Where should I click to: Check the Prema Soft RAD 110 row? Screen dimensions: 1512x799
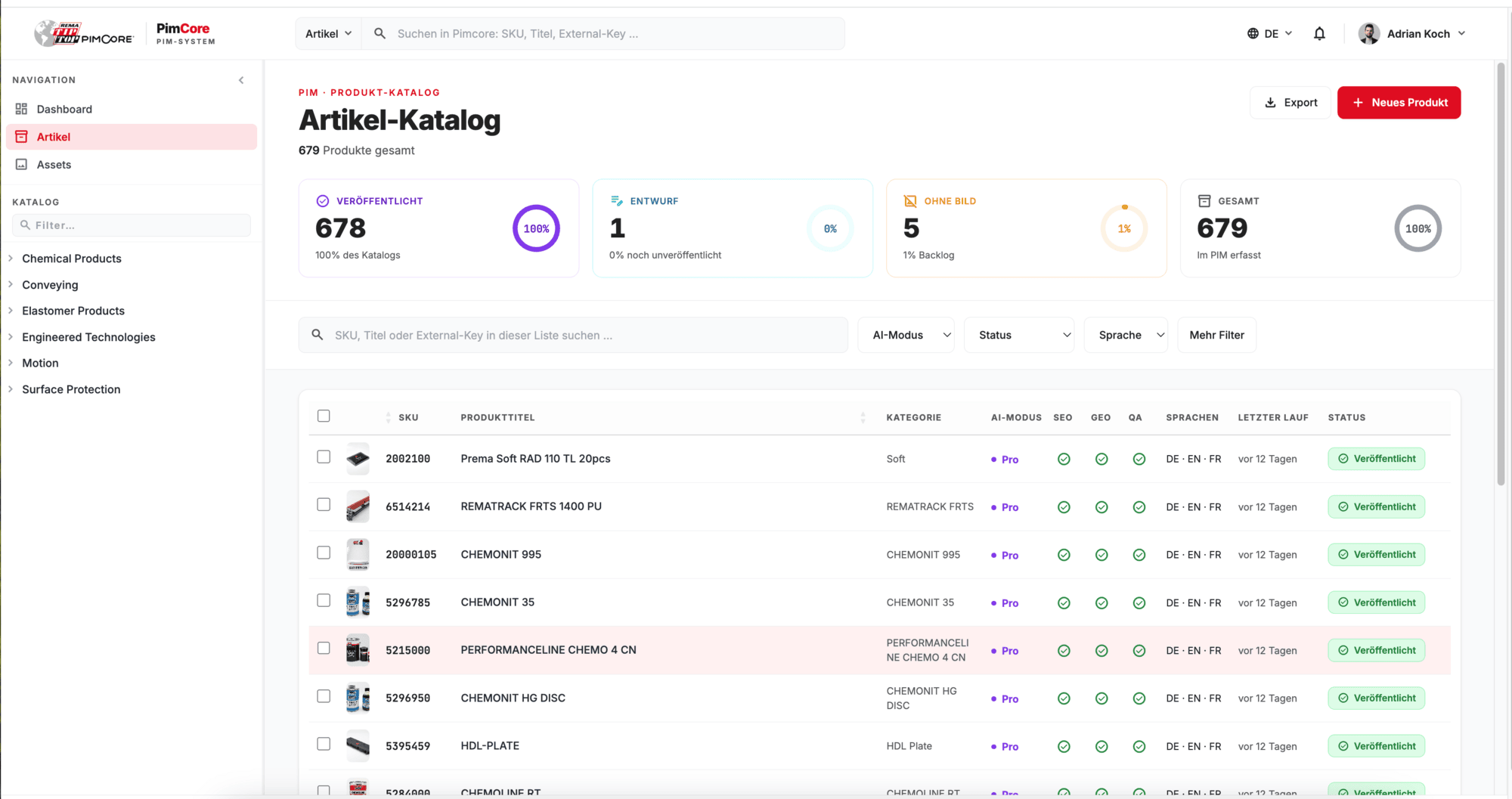coord(324,457)
